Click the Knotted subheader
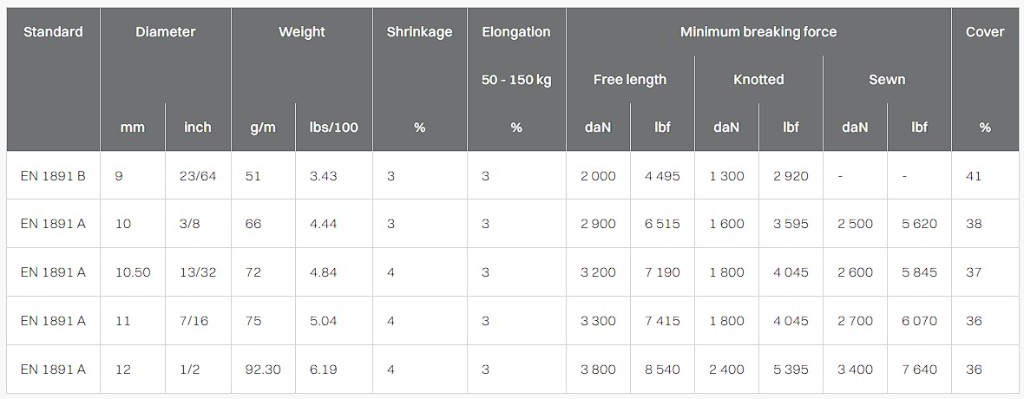 pos(758,80)
